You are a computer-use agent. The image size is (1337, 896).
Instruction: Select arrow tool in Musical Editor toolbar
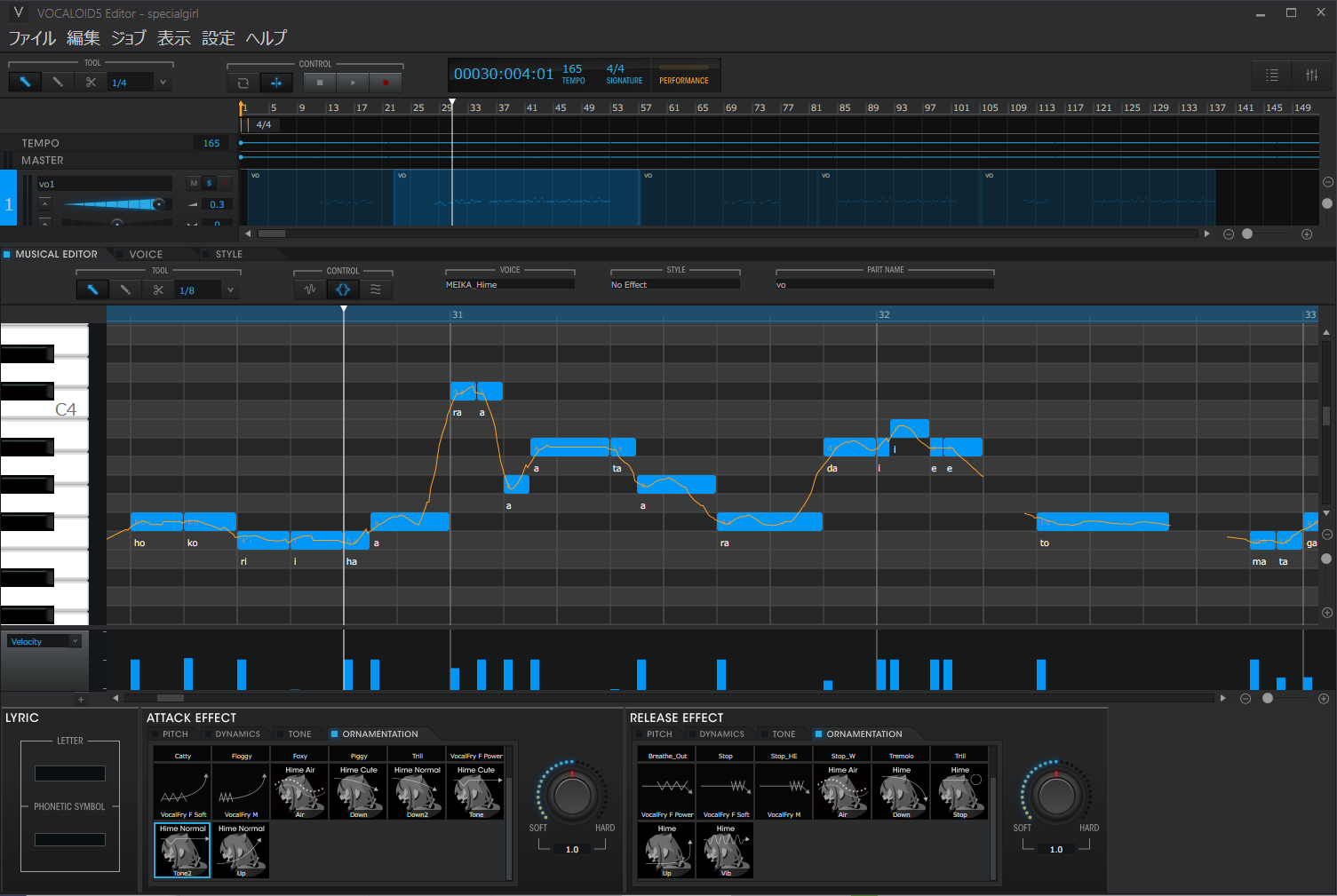coord(92,289)
